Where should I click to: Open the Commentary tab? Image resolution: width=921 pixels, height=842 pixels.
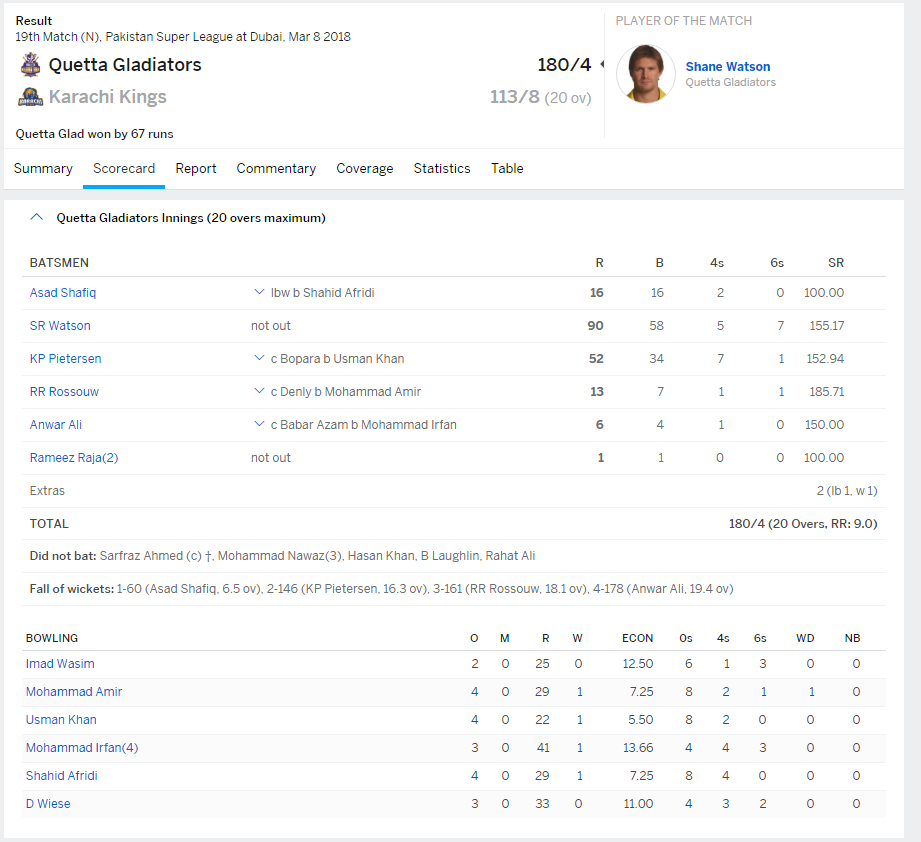pos(276,169)
